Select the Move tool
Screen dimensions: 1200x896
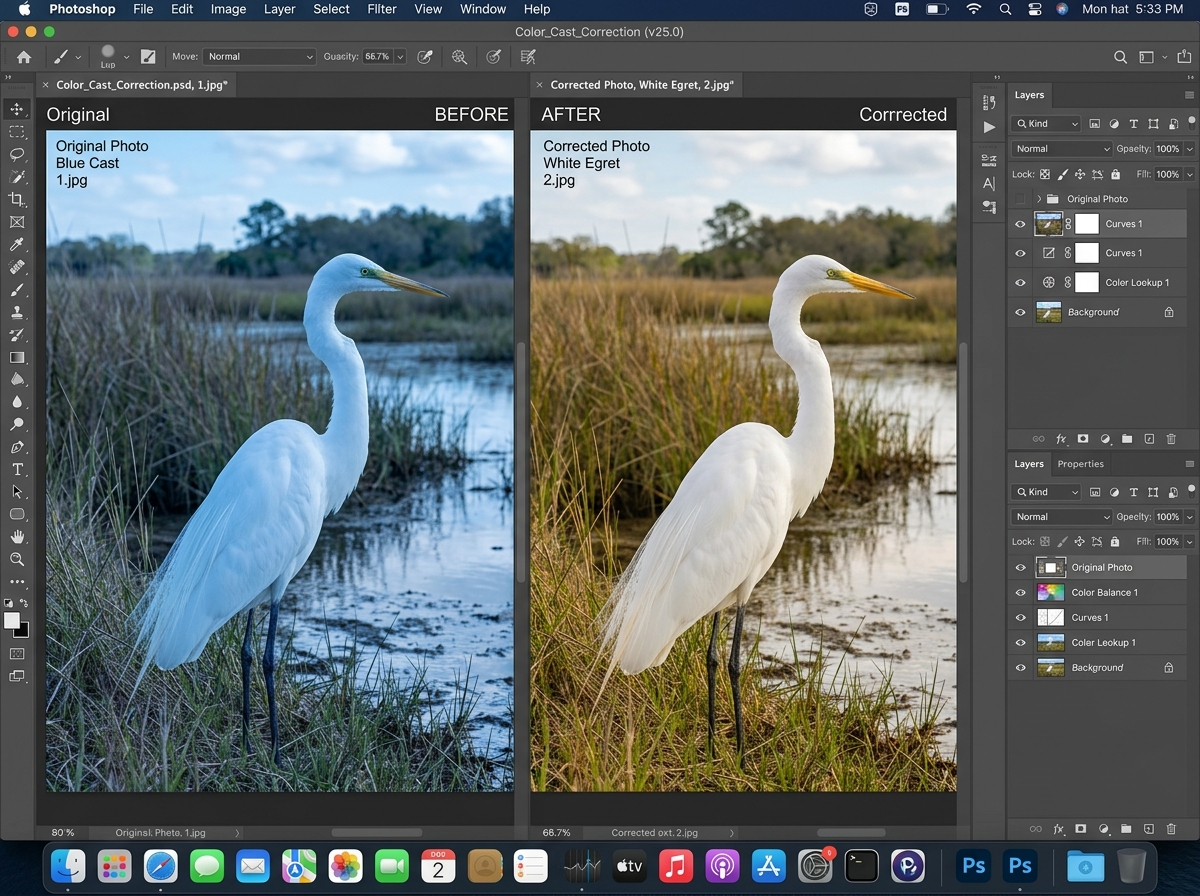click(16, 110)
